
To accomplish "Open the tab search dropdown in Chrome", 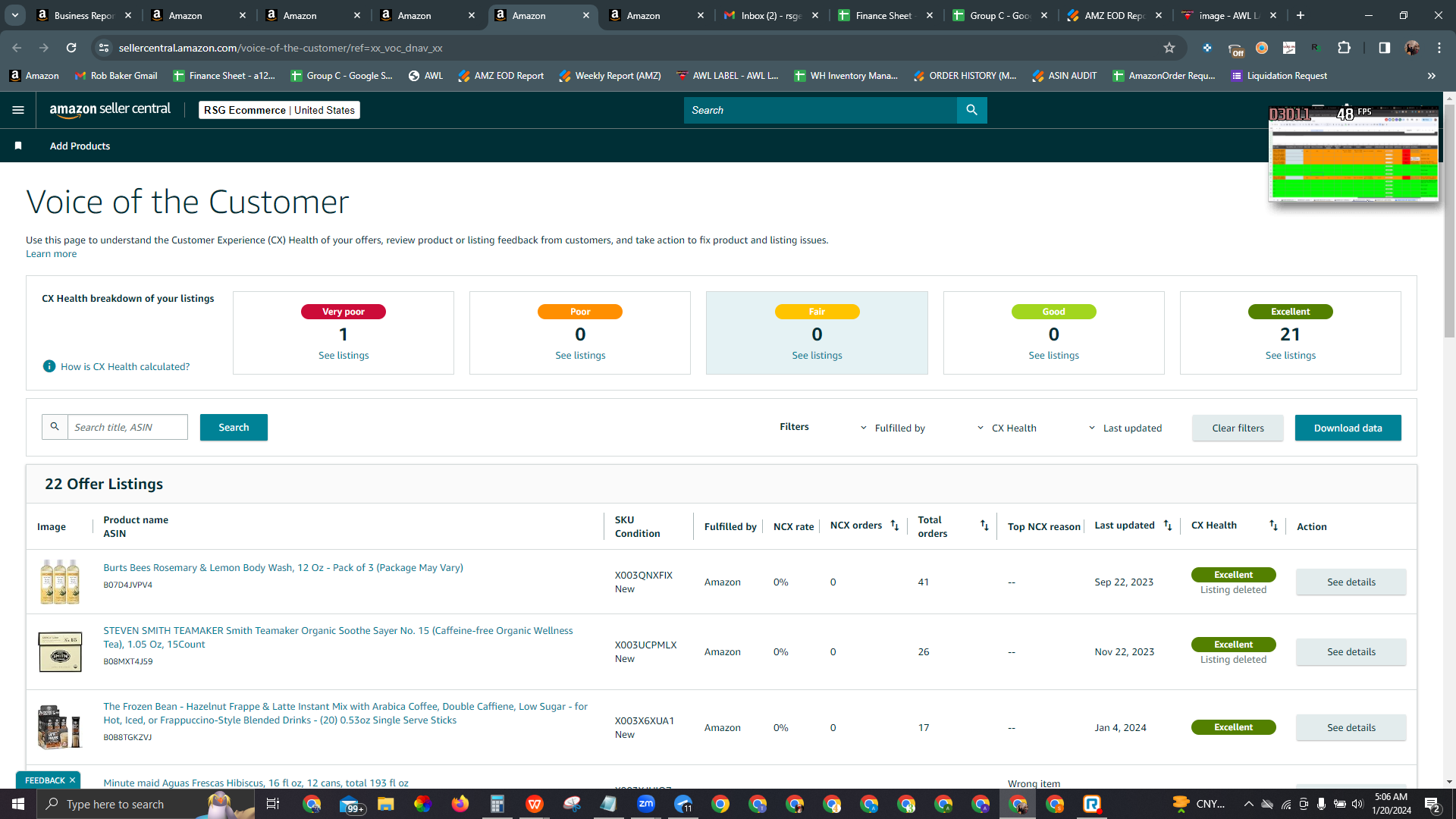I will (x=15, y=15).
